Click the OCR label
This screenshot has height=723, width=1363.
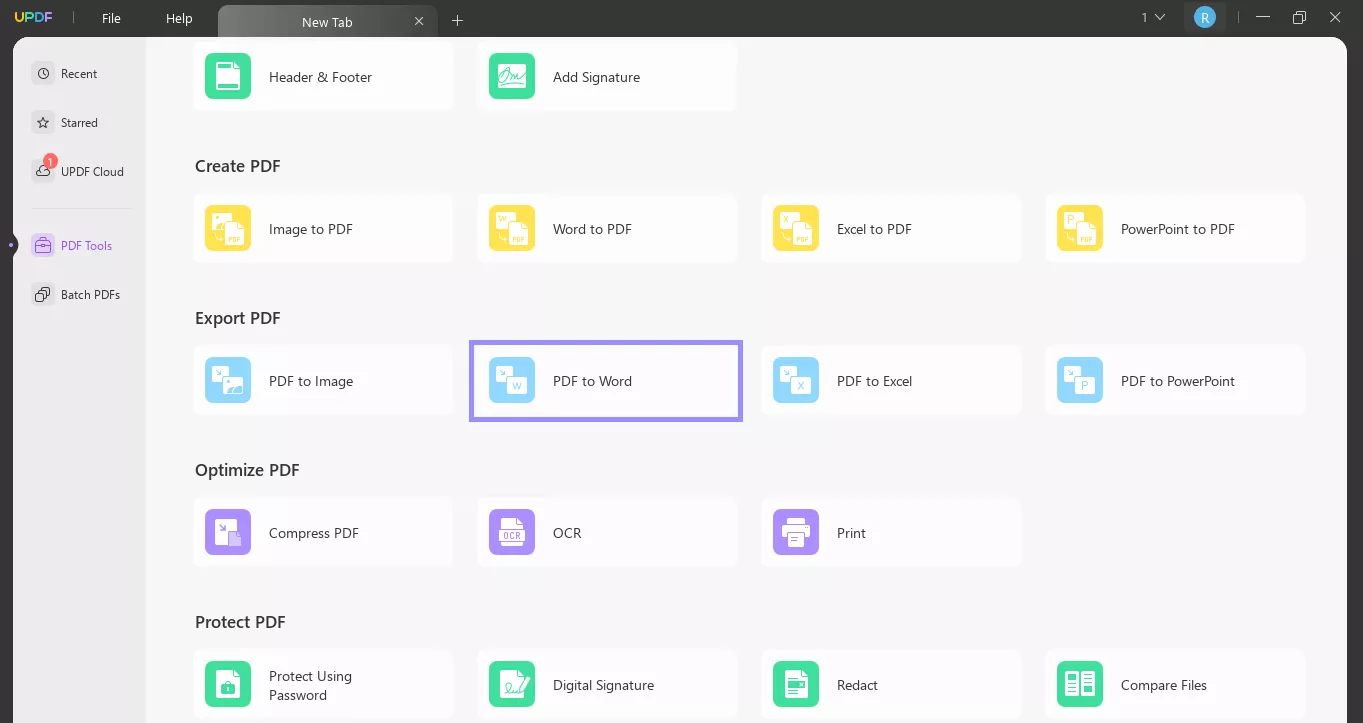[x=567, y=533]
